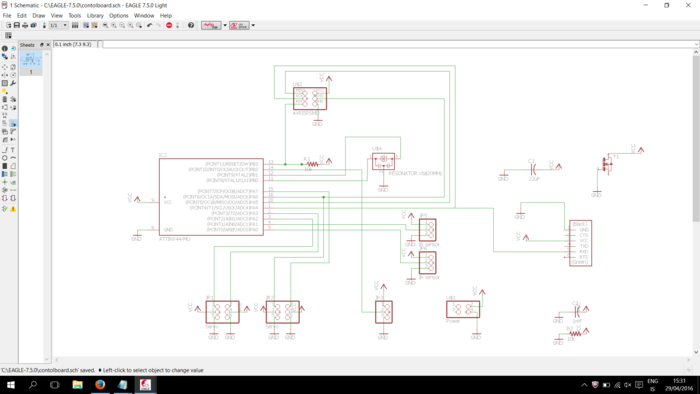Click the red Stop command icon

pos(169,25)
